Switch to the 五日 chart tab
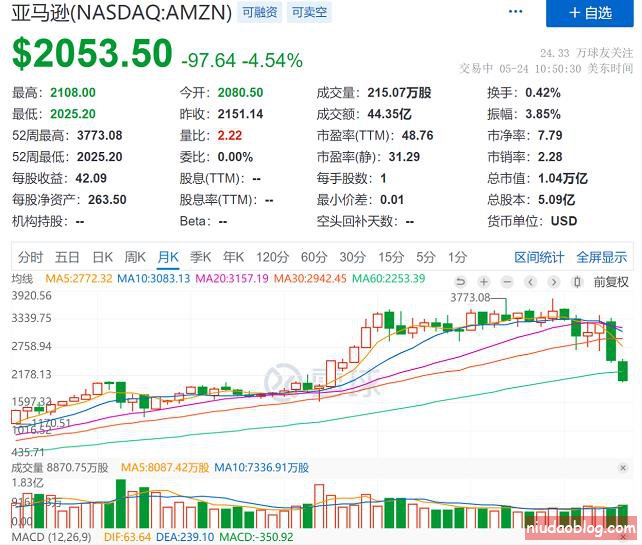Viewport: 642px width, 545px height. (x=67, y=257)
